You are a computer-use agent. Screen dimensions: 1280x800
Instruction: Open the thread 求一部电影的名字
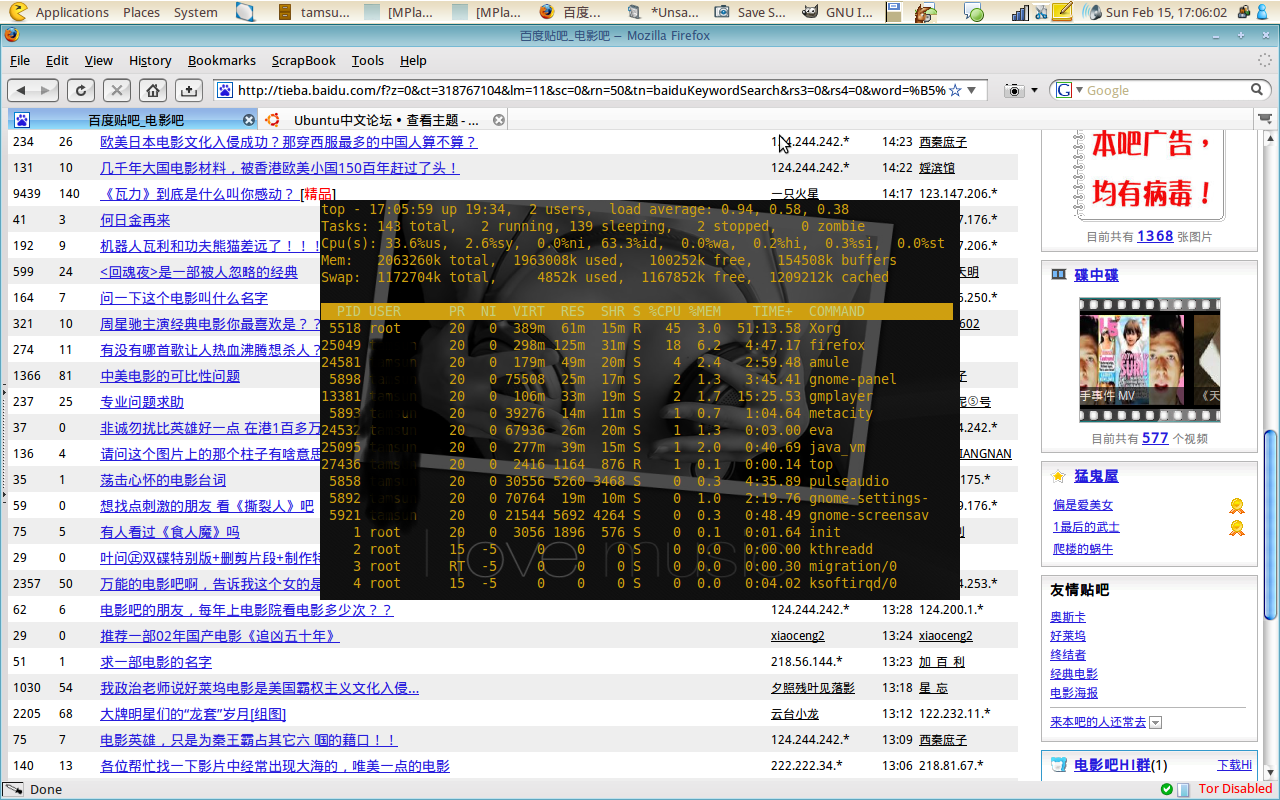(156, 662)
